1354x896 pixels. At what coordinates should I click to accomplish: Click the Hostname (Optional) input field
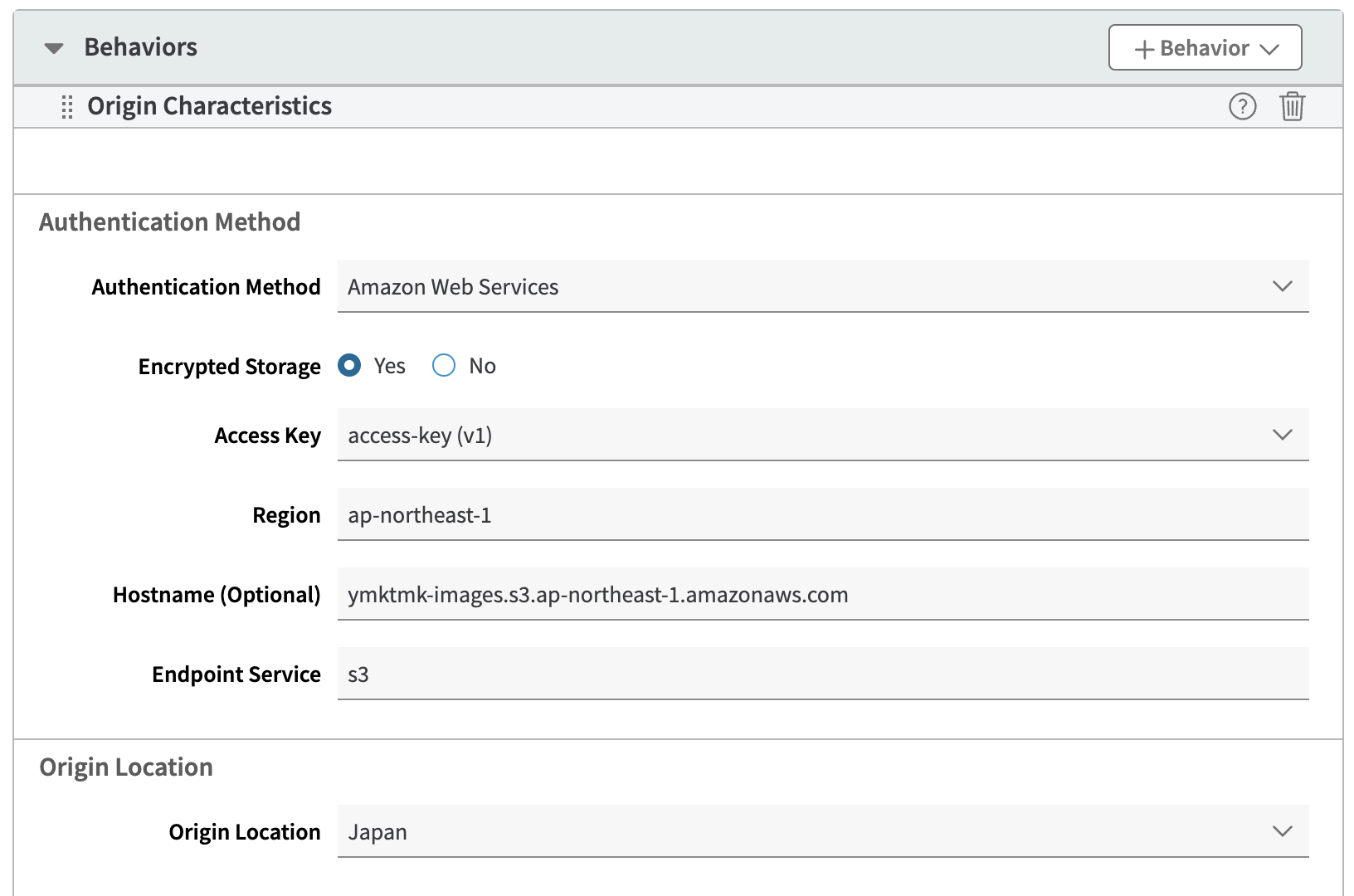[821, 595]
